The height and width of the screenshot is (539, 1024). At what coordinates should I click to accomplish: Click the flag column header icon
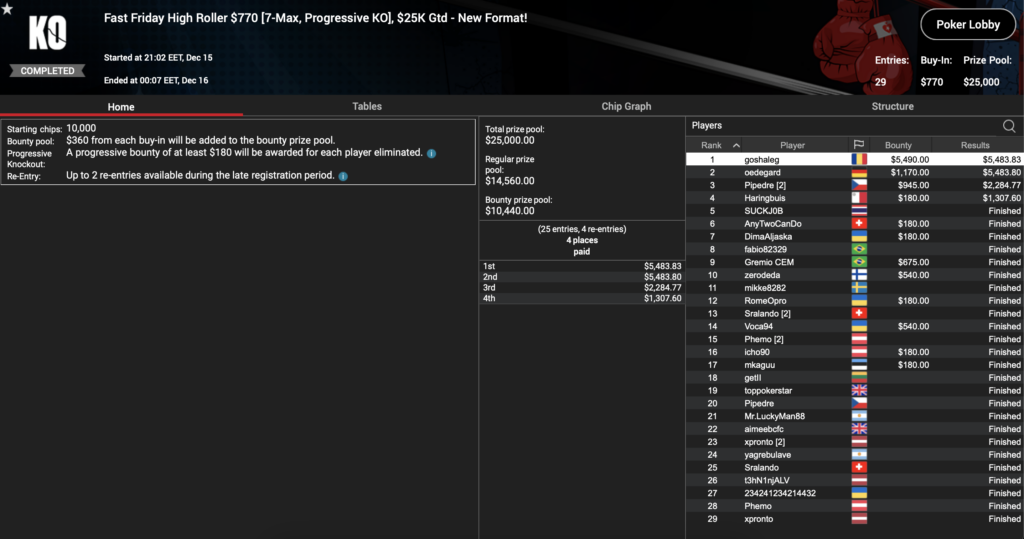coord(858,145)
